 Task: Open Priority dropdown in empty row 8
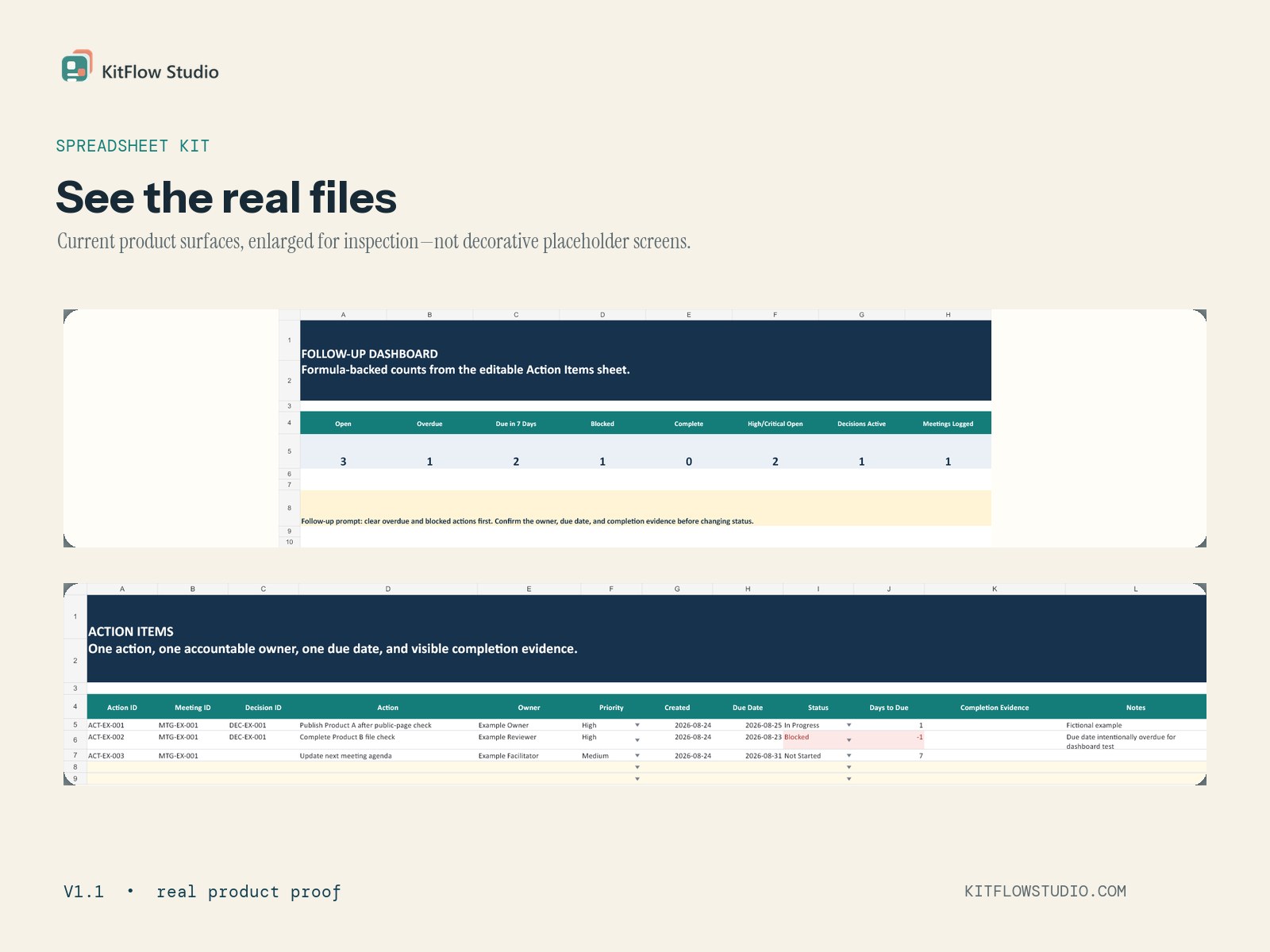[x=637, y=767]
